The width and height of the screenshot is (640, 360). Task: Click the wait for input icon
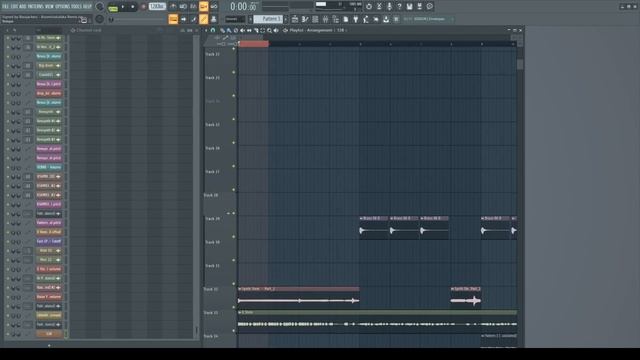pyautogui.click(x=183, y=7)
